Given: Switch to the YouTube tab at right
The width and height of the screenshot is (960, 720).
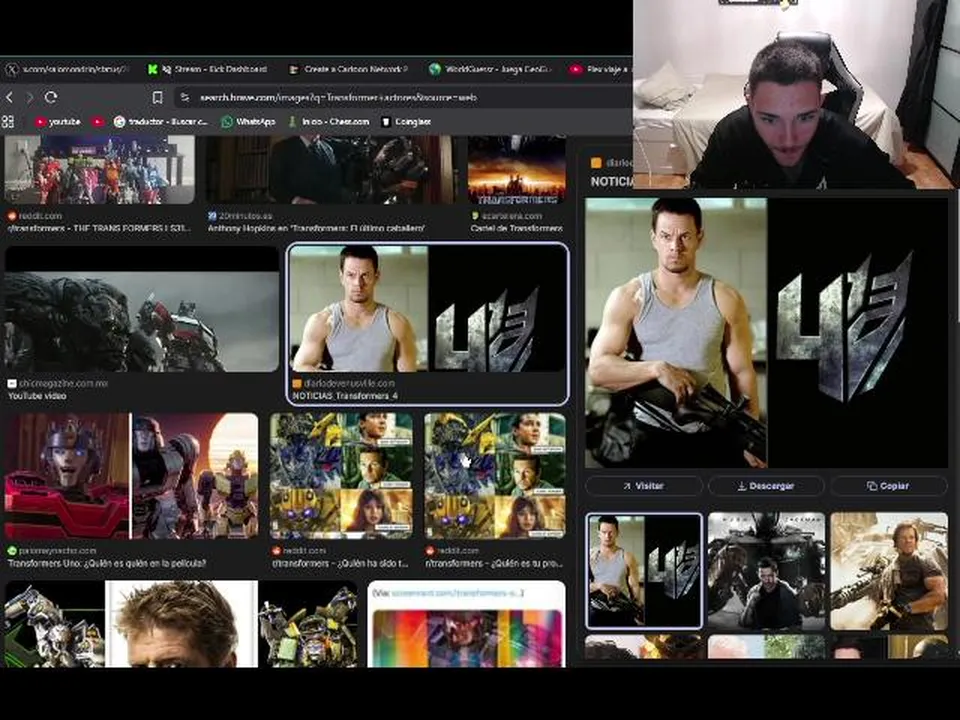Looking at the screenshot, I should [600, 69].
